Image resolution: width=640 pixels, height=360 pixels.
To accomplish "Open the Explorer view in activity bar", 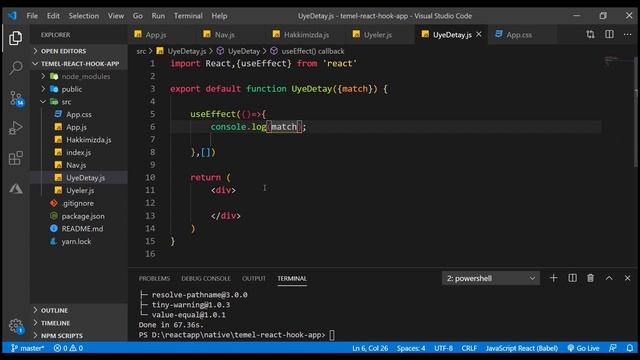I will tap(16, 38).
